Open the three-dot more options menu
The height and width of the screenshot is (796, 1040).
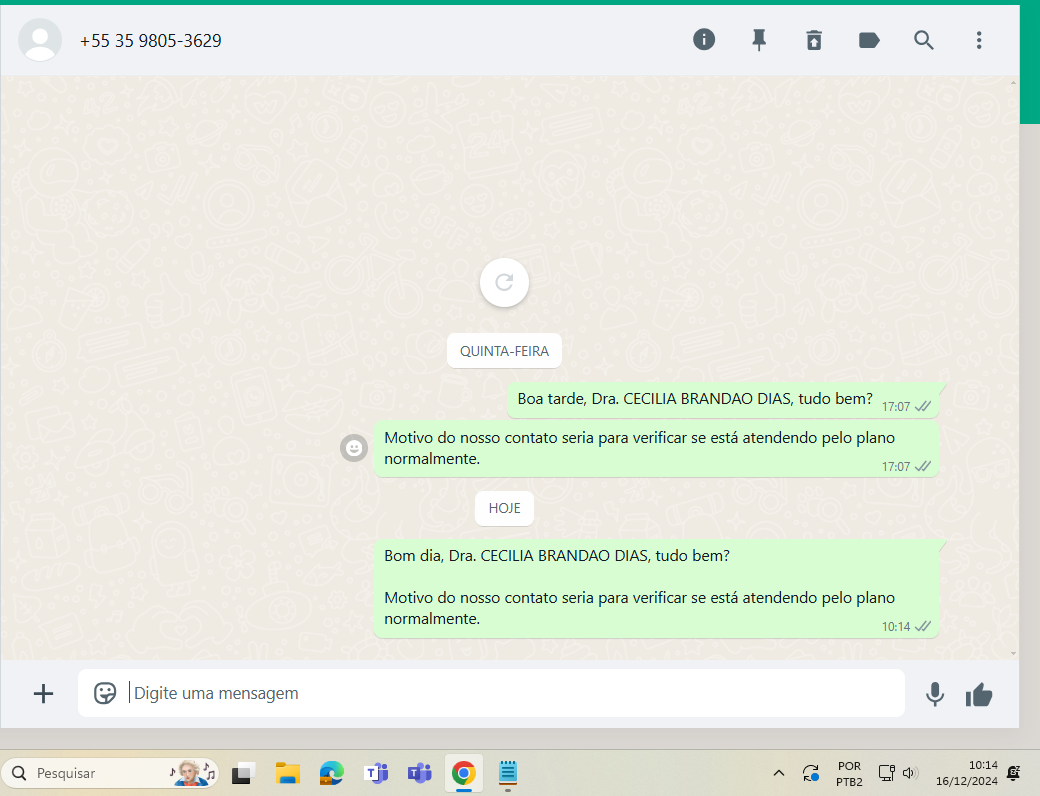point(979,40)
